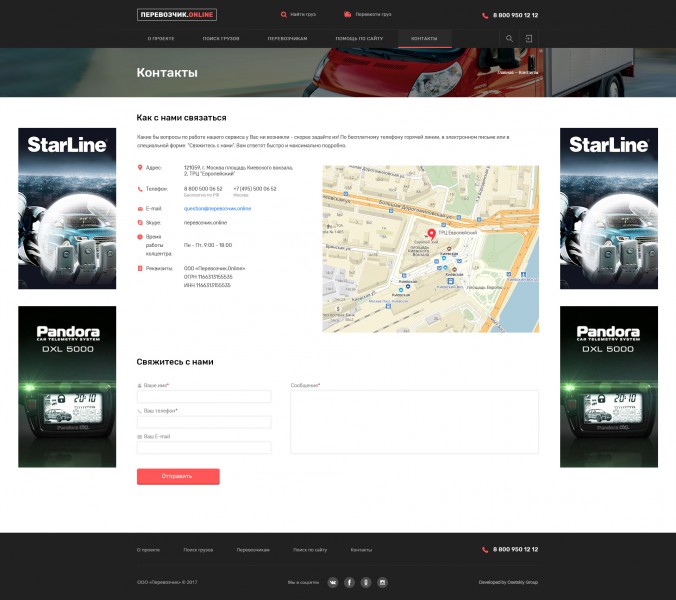Click the phone number 8 800 500 06 52

click(x=203, y=189)
